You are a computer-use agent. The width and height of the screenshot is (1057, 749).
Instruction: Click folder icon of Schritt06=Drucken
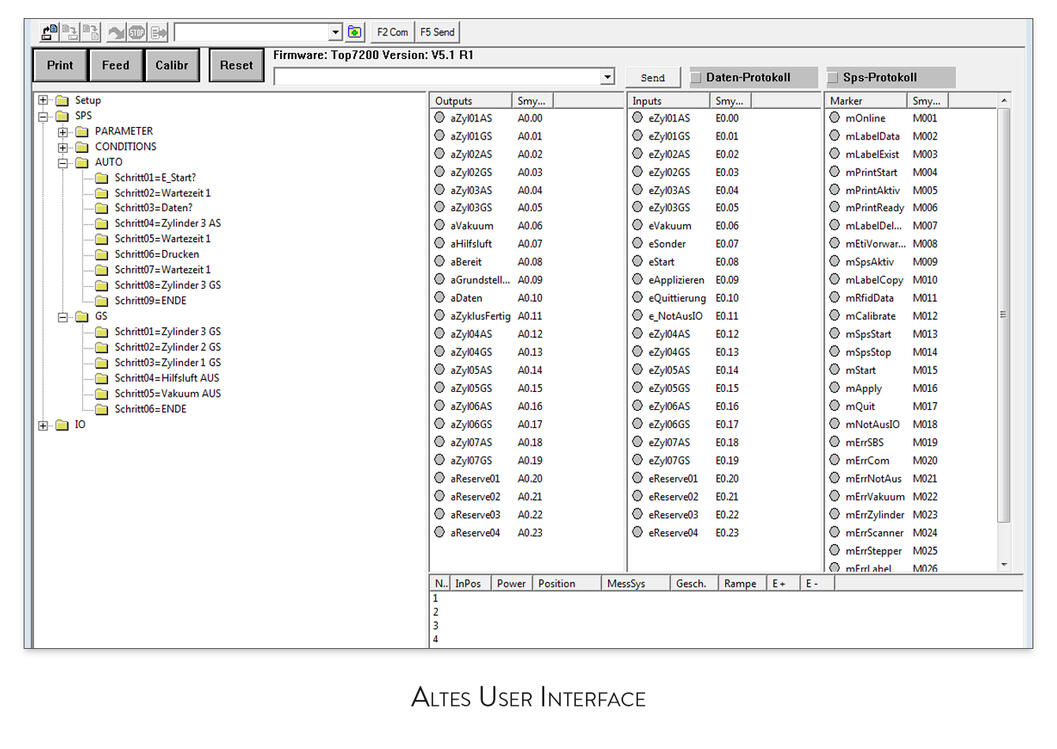click(x=102, y=255)
